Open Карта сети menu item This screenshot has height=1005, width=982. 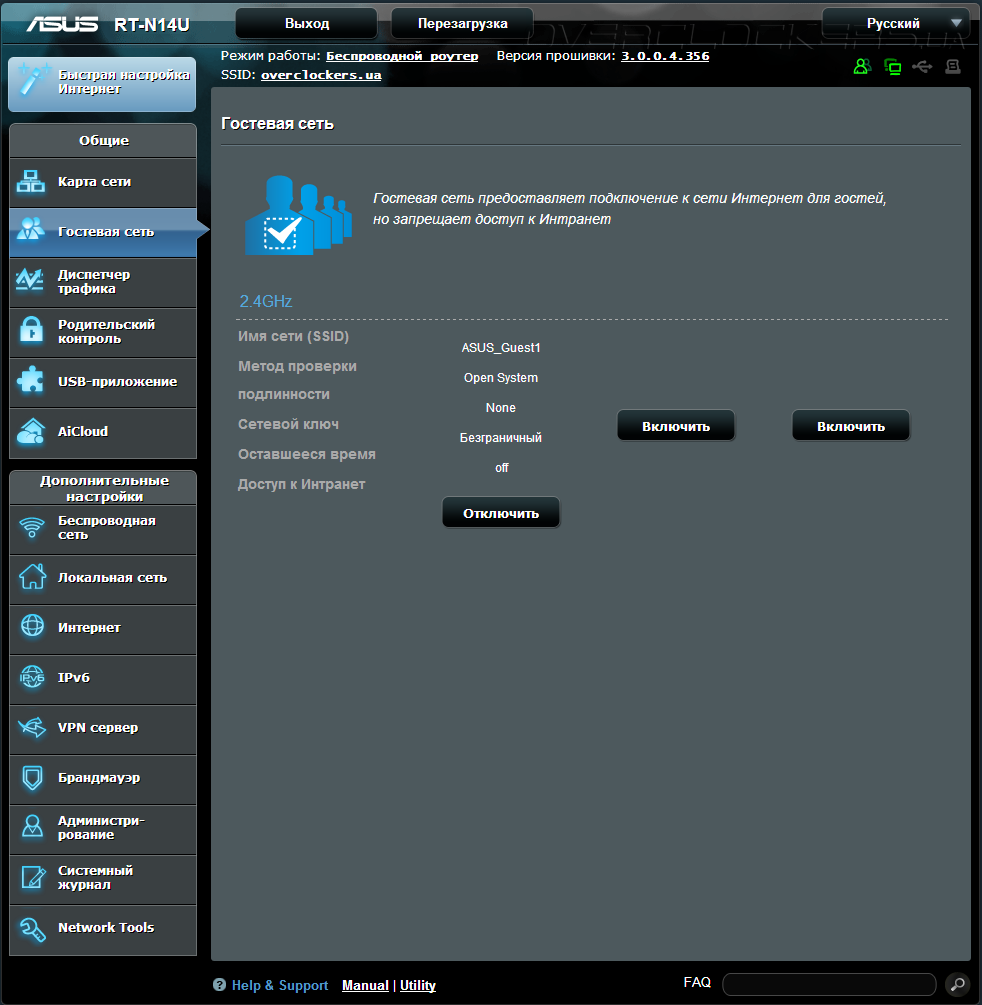tap(103, 182)
